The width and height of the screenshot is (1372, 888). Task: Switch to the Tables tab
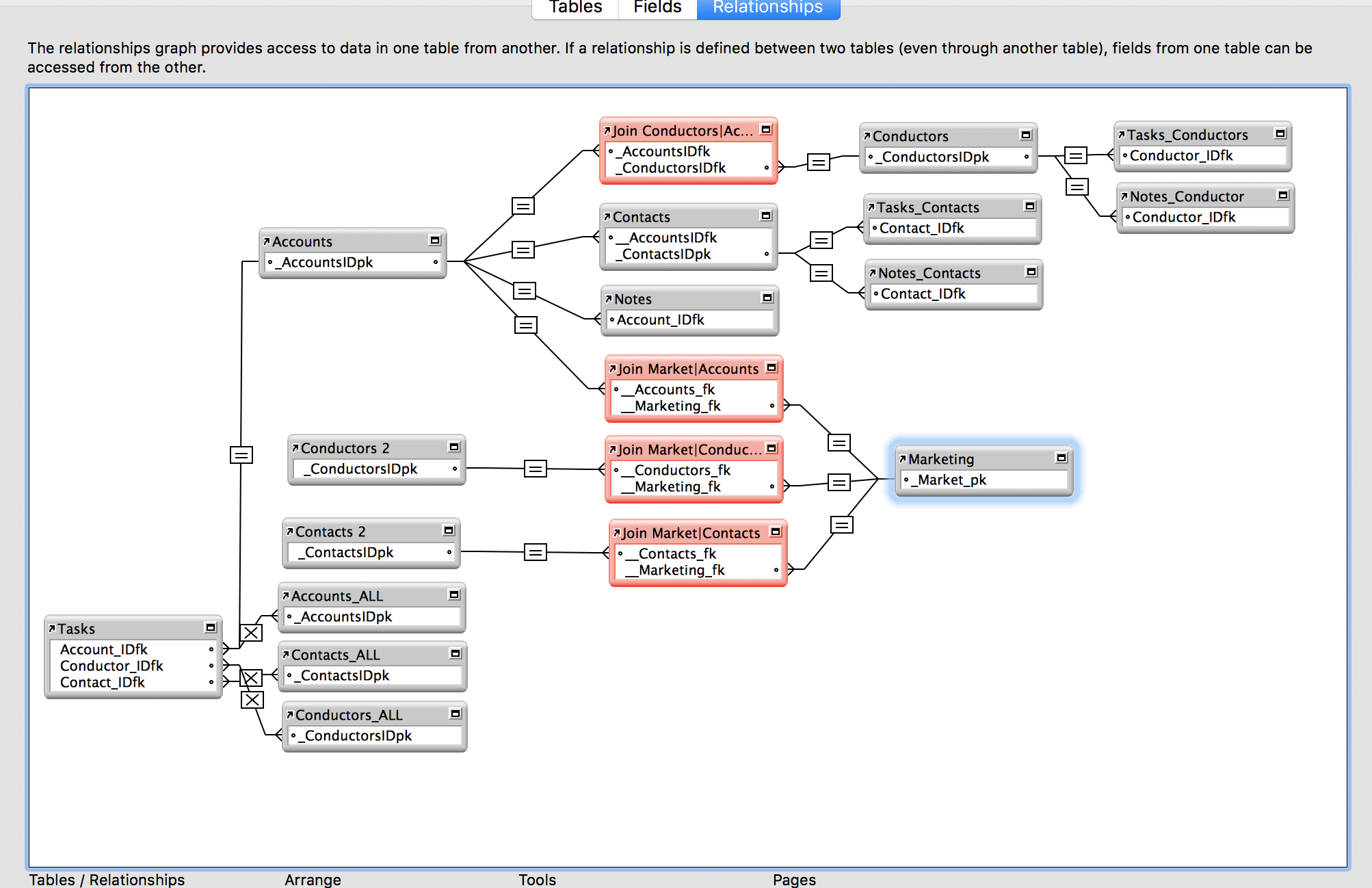[x=575, y=8]
